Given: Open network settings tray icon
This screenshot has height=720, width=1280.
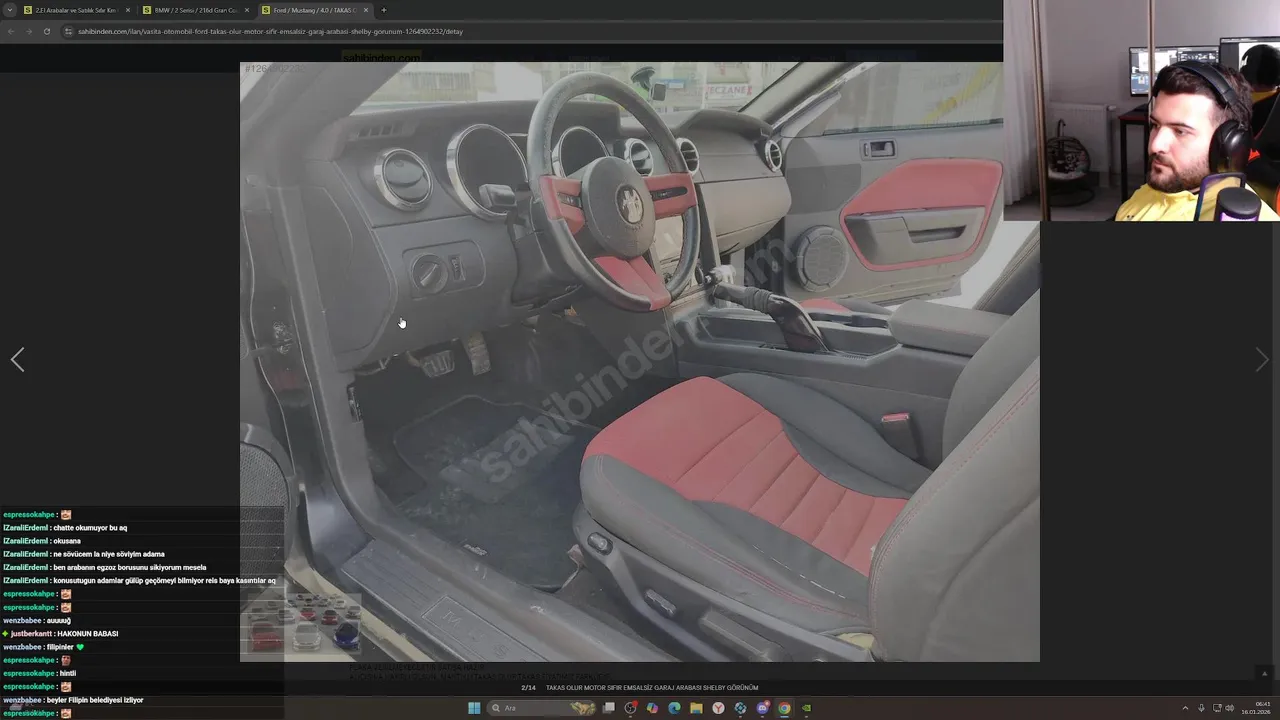Looking at the screenshot, I should click(1216, 708).
